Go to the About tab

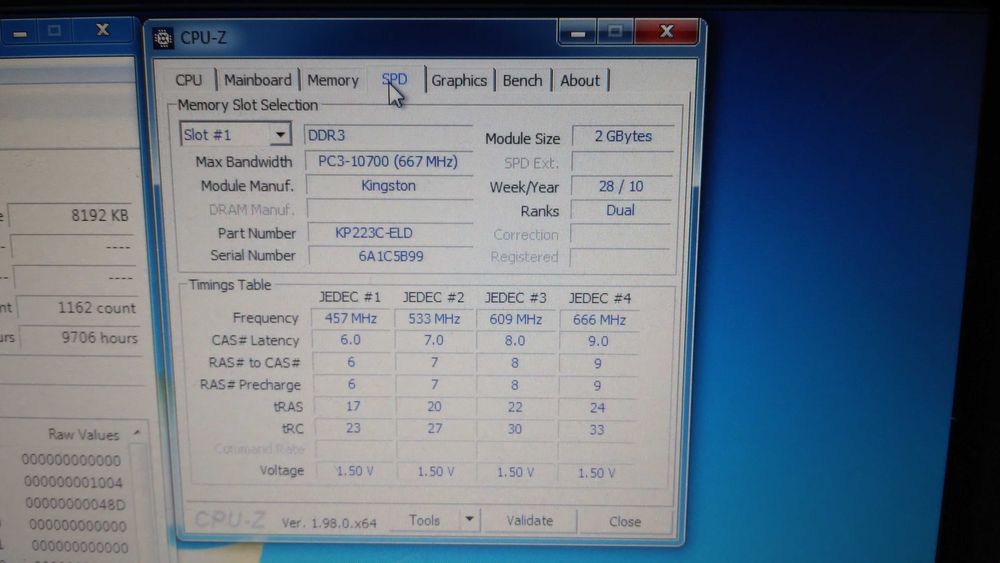click(580, 80)
